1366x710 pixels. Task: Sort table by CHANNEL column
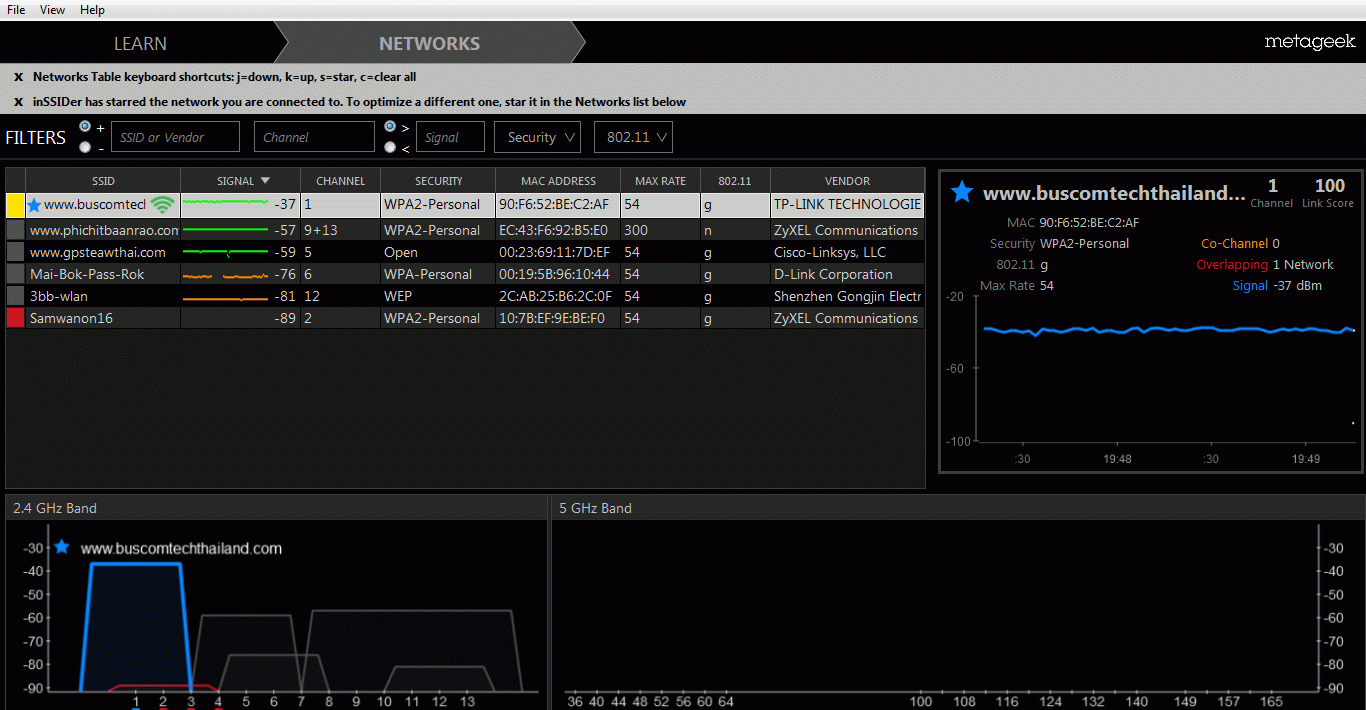[340, 181]
